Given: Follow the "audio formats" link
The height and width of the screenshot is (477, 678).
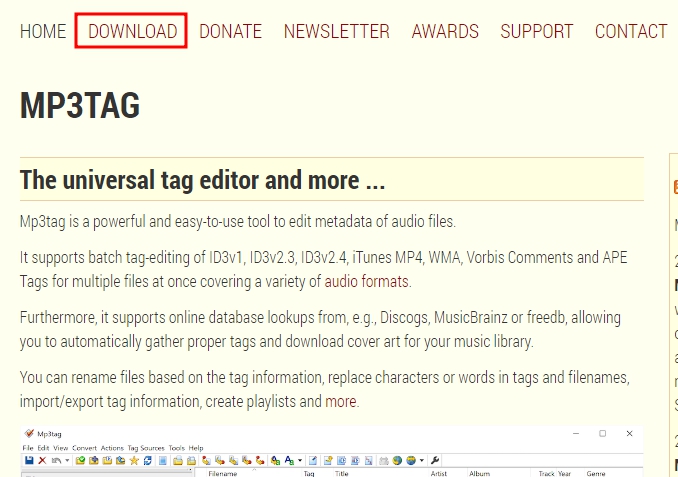Looking at the screenshot, I should [367, 282].
